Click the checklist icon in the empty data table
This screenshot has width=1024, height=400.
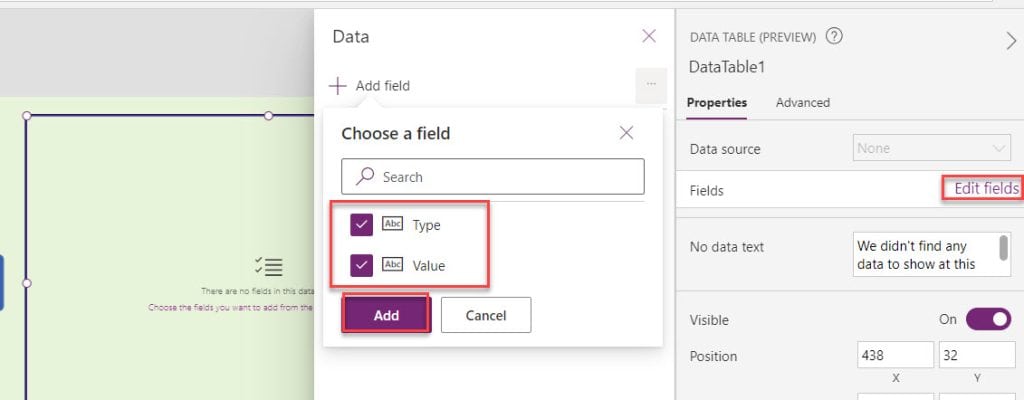click(x=268, y=267)
